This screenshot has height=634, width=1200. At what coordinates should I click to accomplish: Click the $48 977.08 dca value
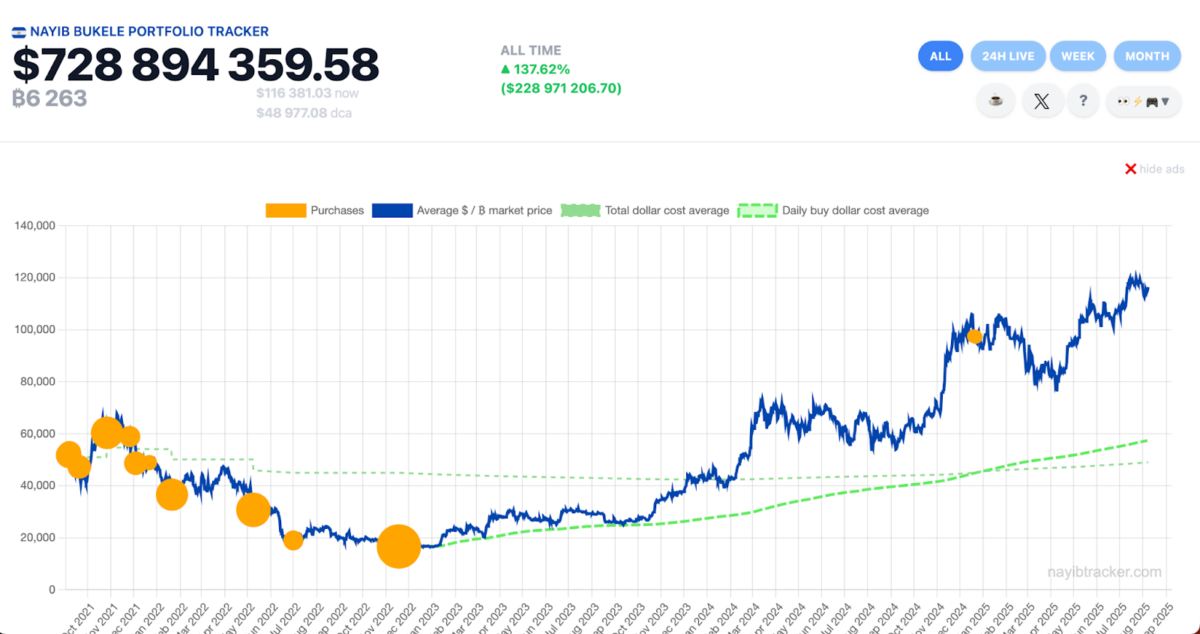click(304, 113)
